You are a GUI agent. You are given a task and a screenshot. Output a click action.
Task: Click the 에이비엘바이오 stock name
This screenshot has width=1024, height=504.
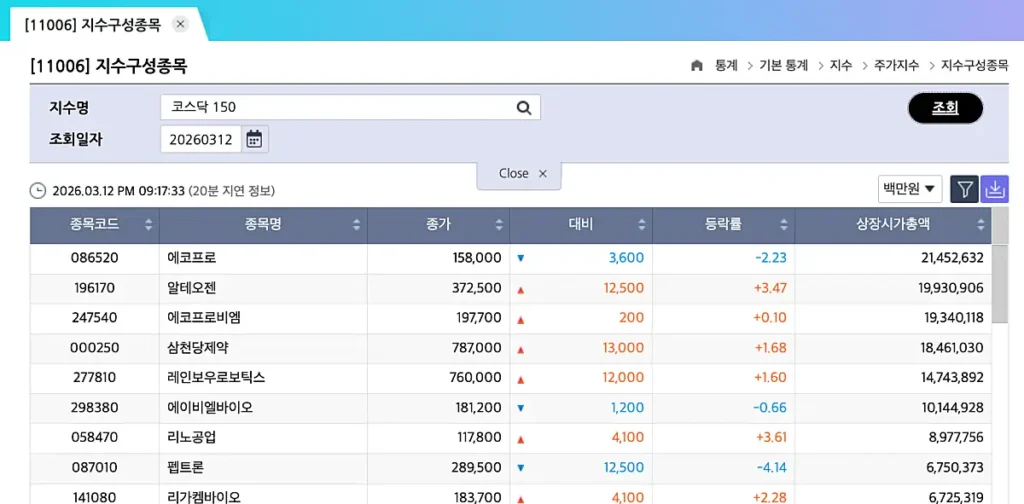point(210,408)
